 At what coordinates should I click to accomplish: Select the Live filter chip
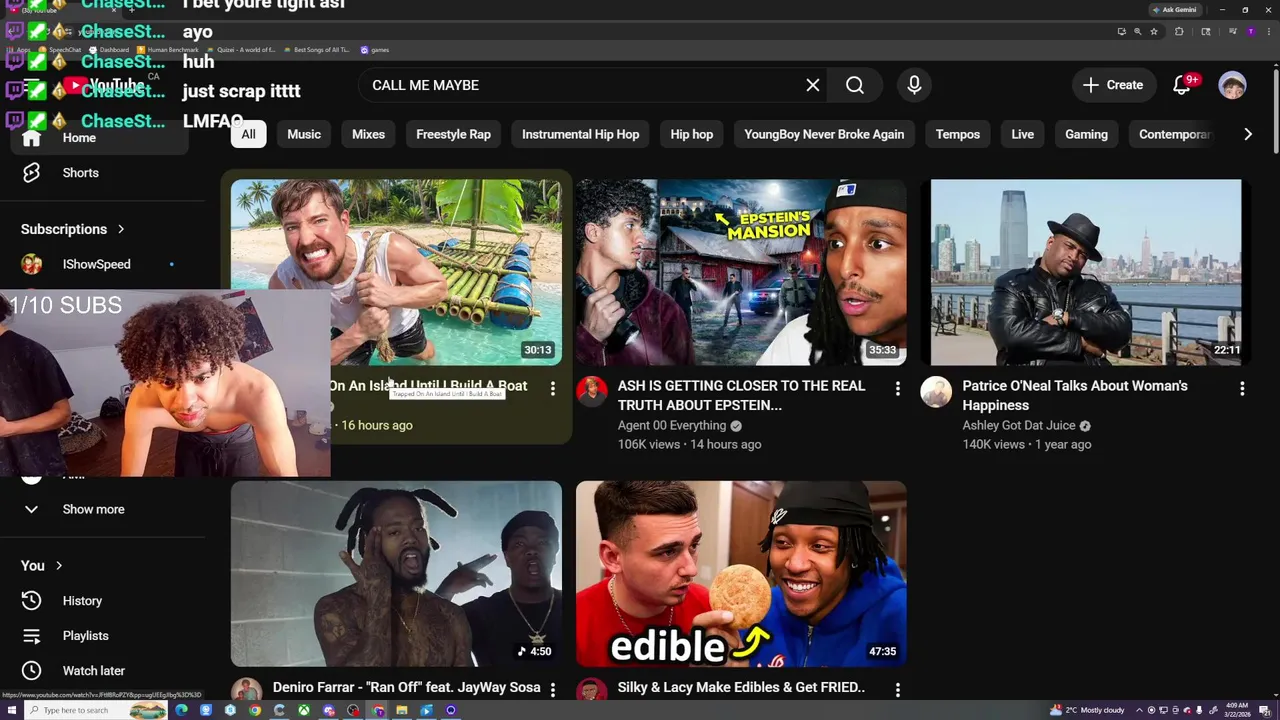click(x=1022, y=134)
